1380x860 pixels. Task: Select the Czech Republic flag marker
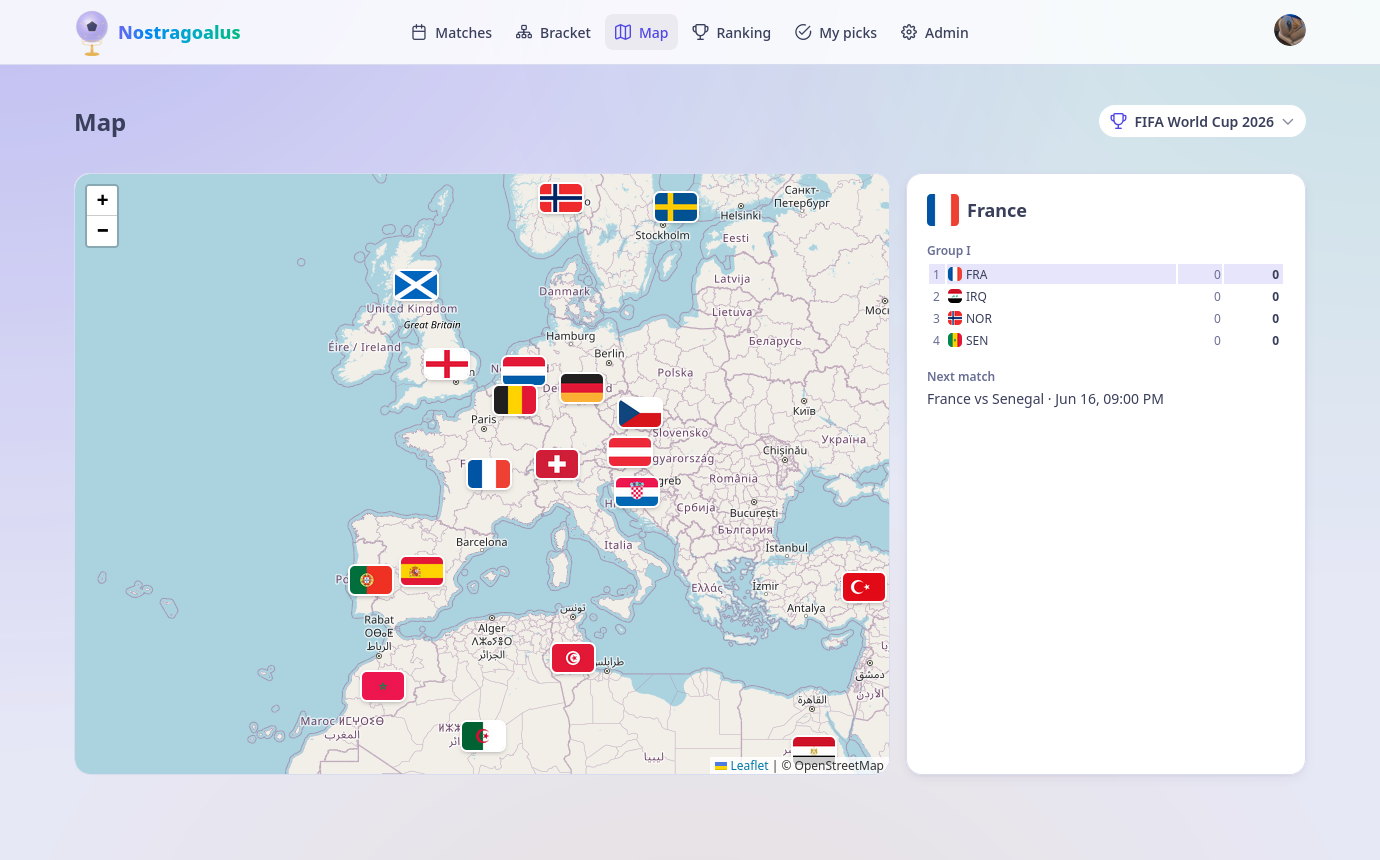tap(640, 413)
